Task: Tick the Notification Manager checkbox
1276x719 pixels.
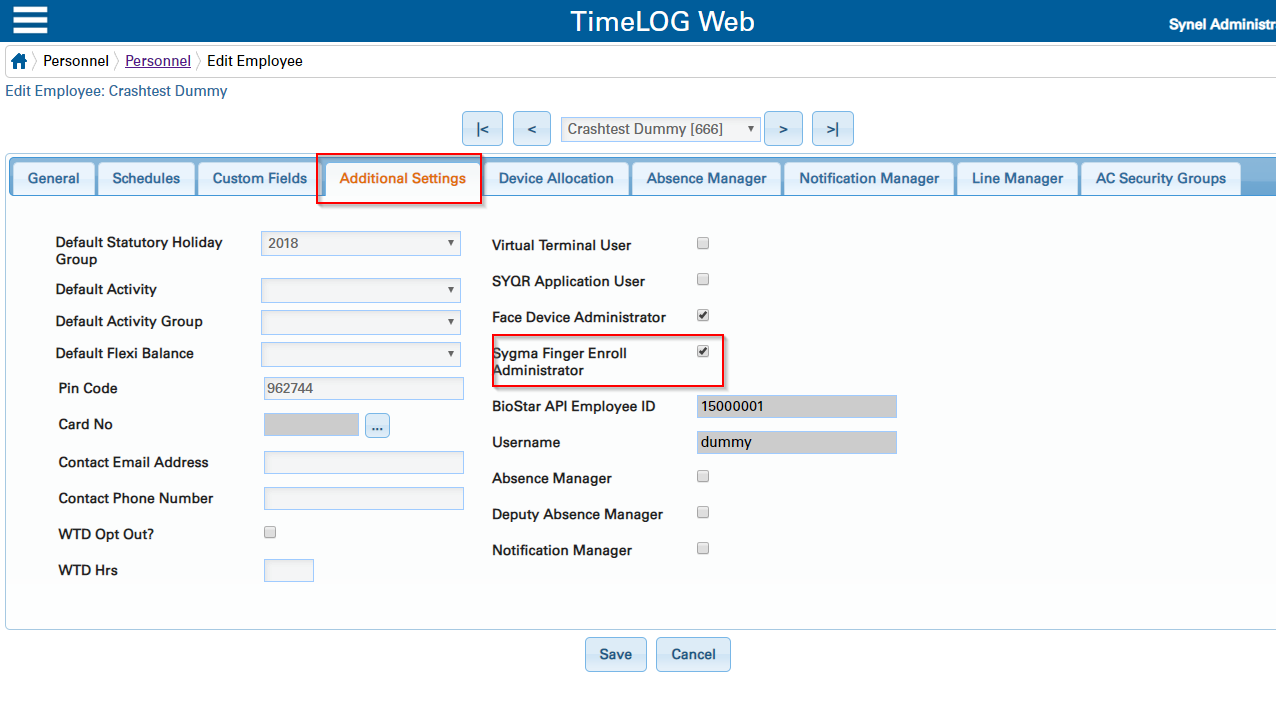Action: [x=703, y=548]
